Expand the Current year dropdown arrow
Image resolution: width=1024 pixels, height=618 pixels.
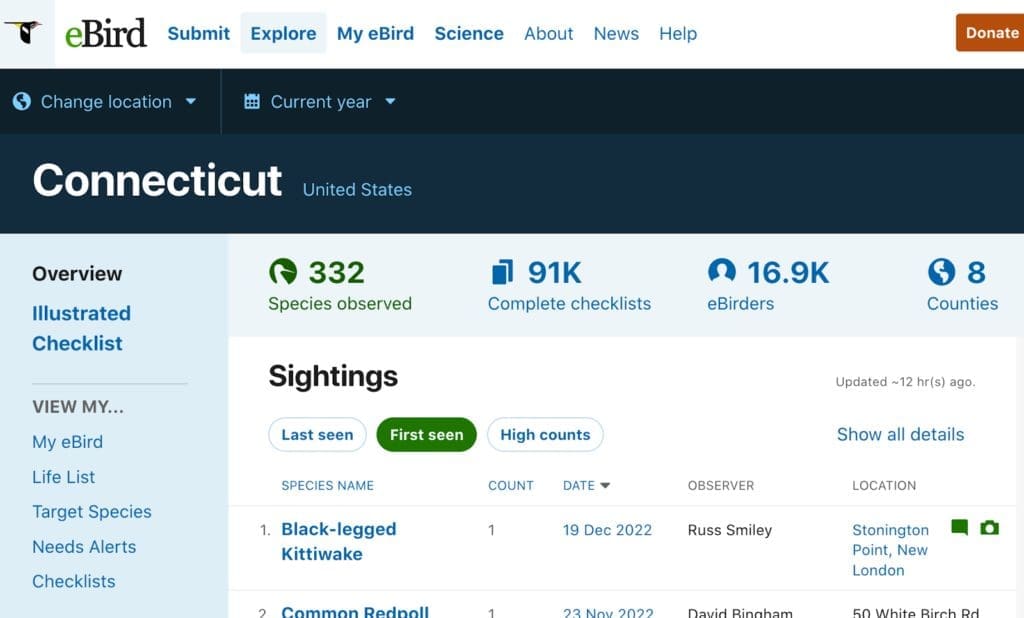(x=390, y=101)
